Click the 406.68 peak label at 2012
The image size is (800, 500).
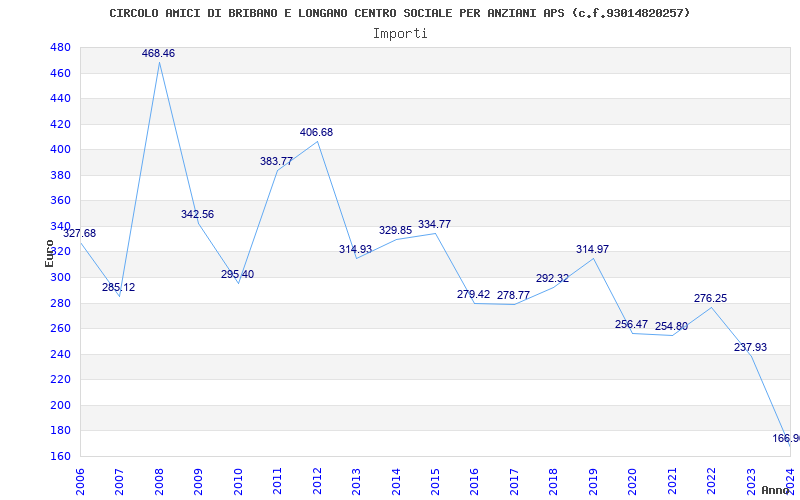tap(316, 132)
